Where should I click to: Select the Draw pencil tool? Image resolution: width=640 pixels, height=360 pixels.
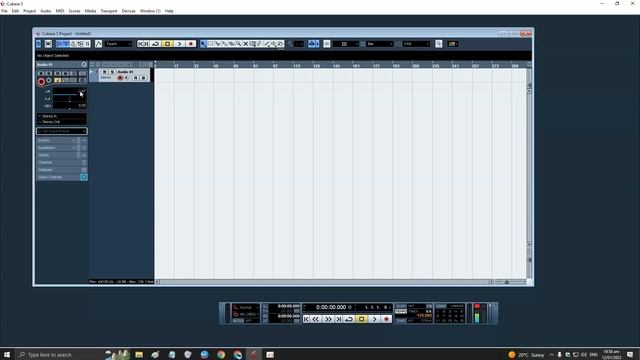[259, 44]
